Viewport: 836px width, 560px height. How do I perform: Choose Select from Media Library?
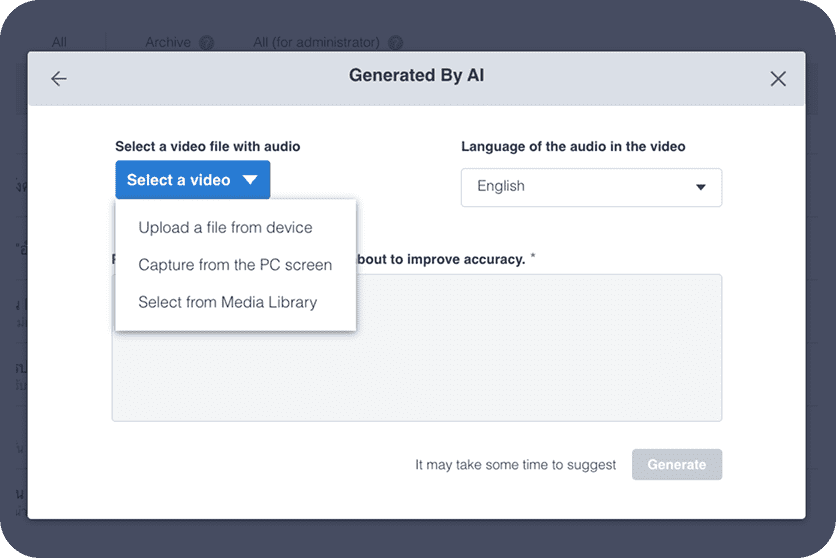228,302
